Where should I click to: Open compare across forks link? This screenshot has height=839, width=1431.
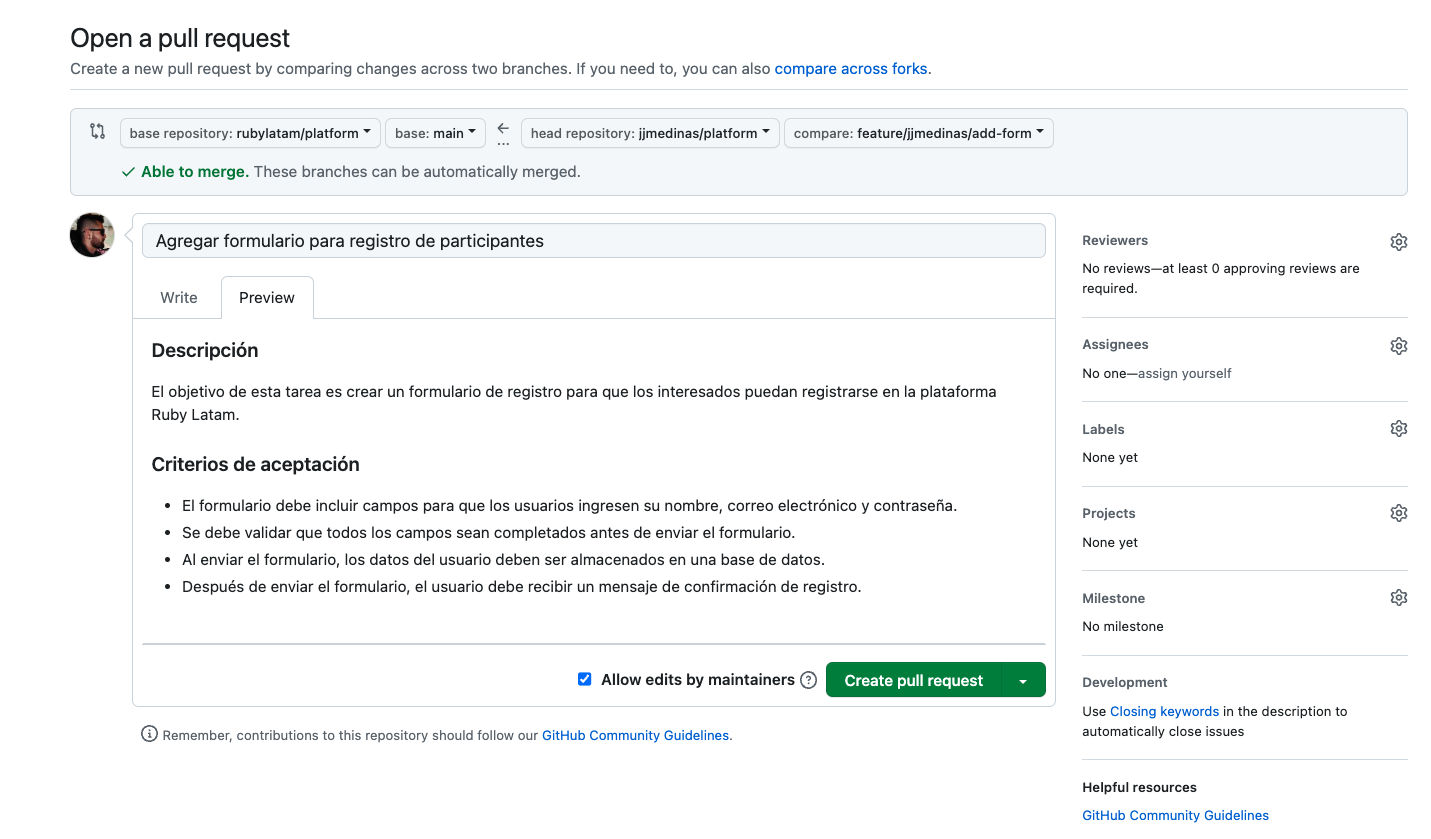point(850,68)
